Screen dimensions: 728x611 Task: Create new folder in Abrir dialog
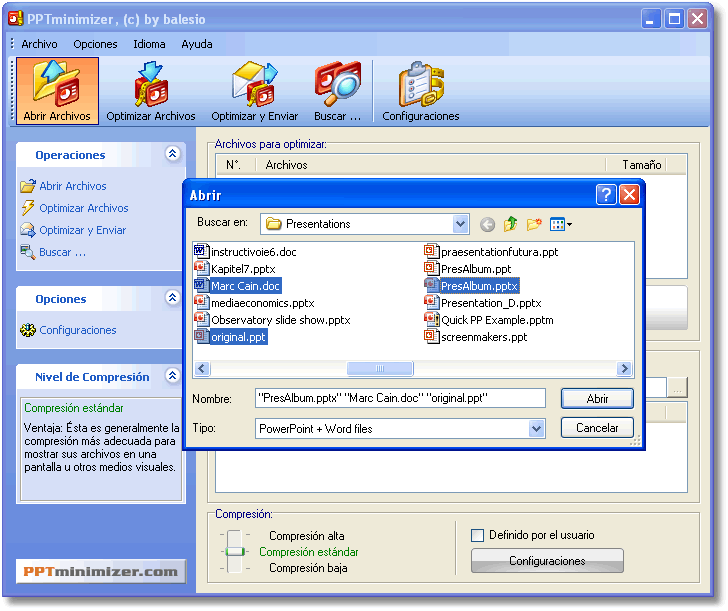pos(534,224)
